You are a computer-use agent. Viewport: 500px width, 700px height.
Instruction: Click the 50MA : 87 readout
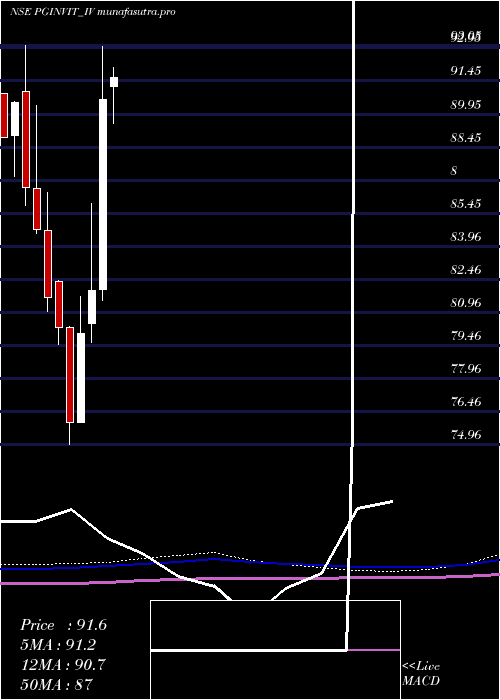(57, 684)
